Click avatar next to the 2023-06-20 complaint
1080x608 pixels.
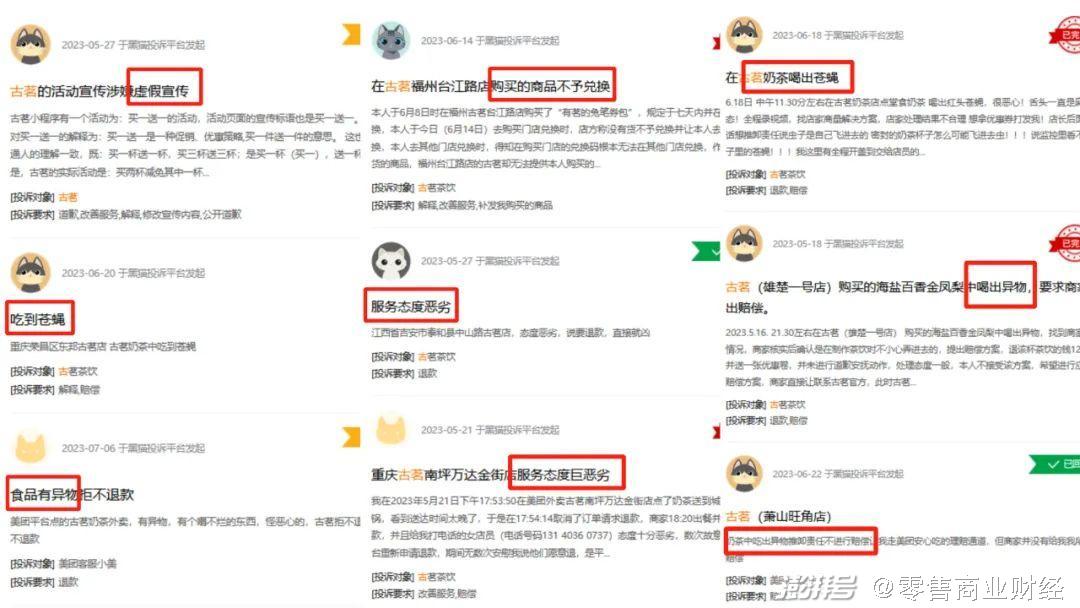30,273
